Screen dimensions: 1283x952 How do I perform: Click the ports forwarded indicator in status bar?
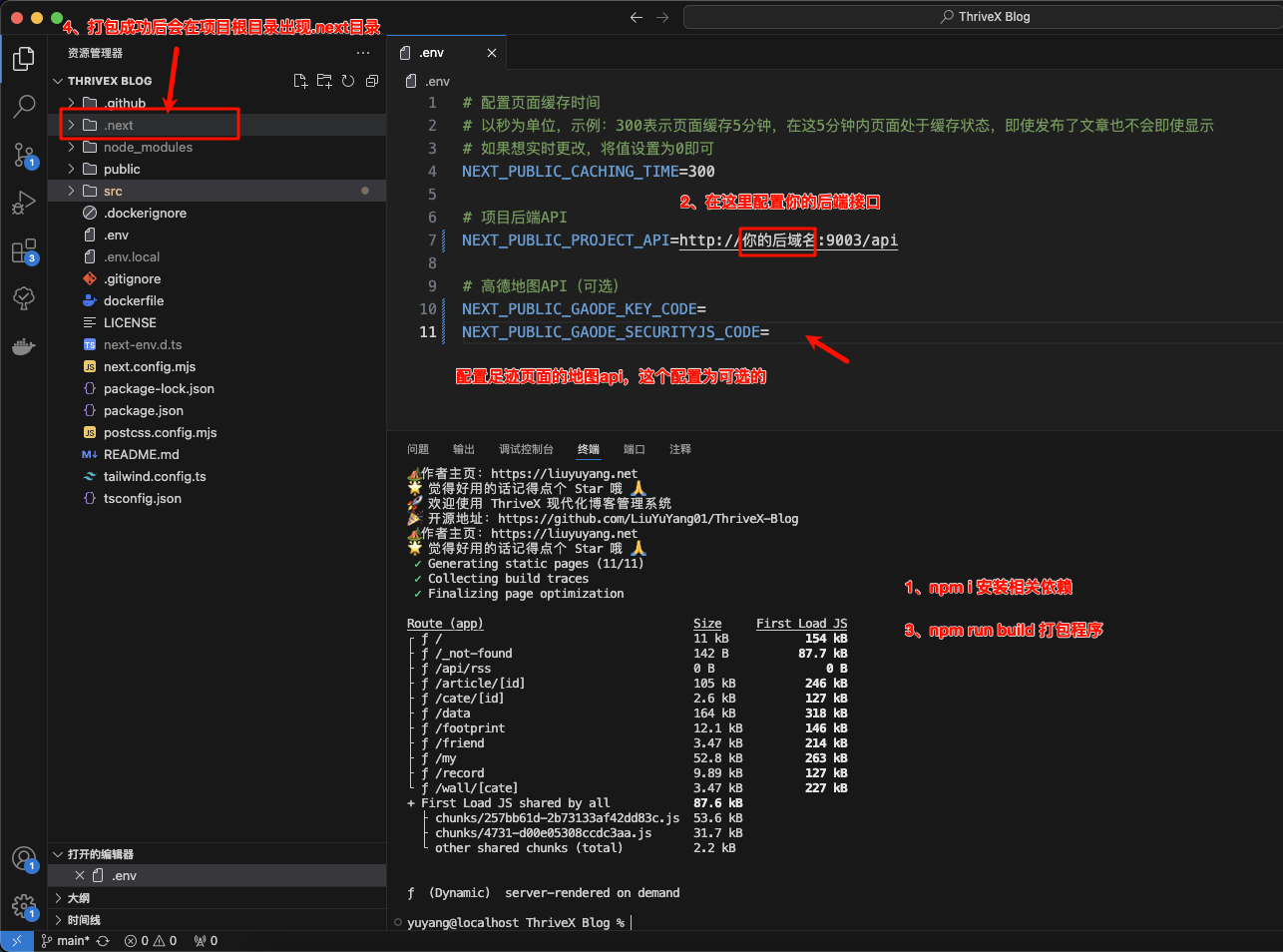pos(206,940)
